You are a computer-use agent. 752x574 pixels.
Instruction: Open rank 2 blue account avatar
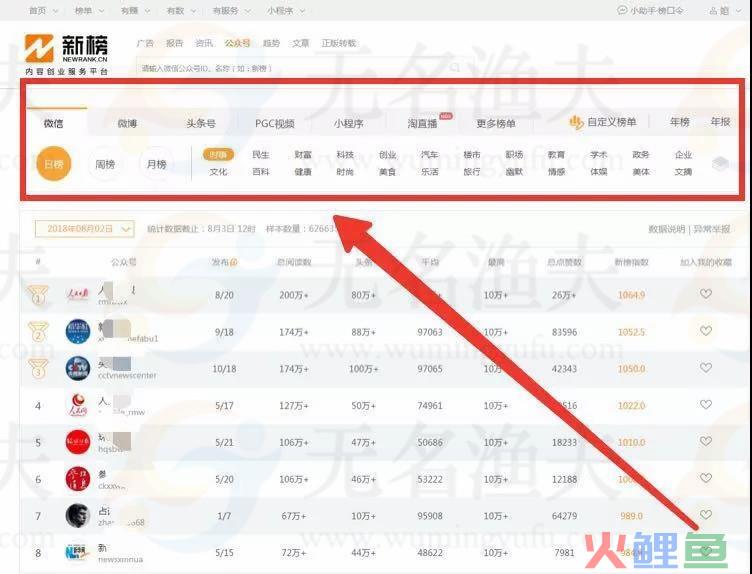pos(78,331)
